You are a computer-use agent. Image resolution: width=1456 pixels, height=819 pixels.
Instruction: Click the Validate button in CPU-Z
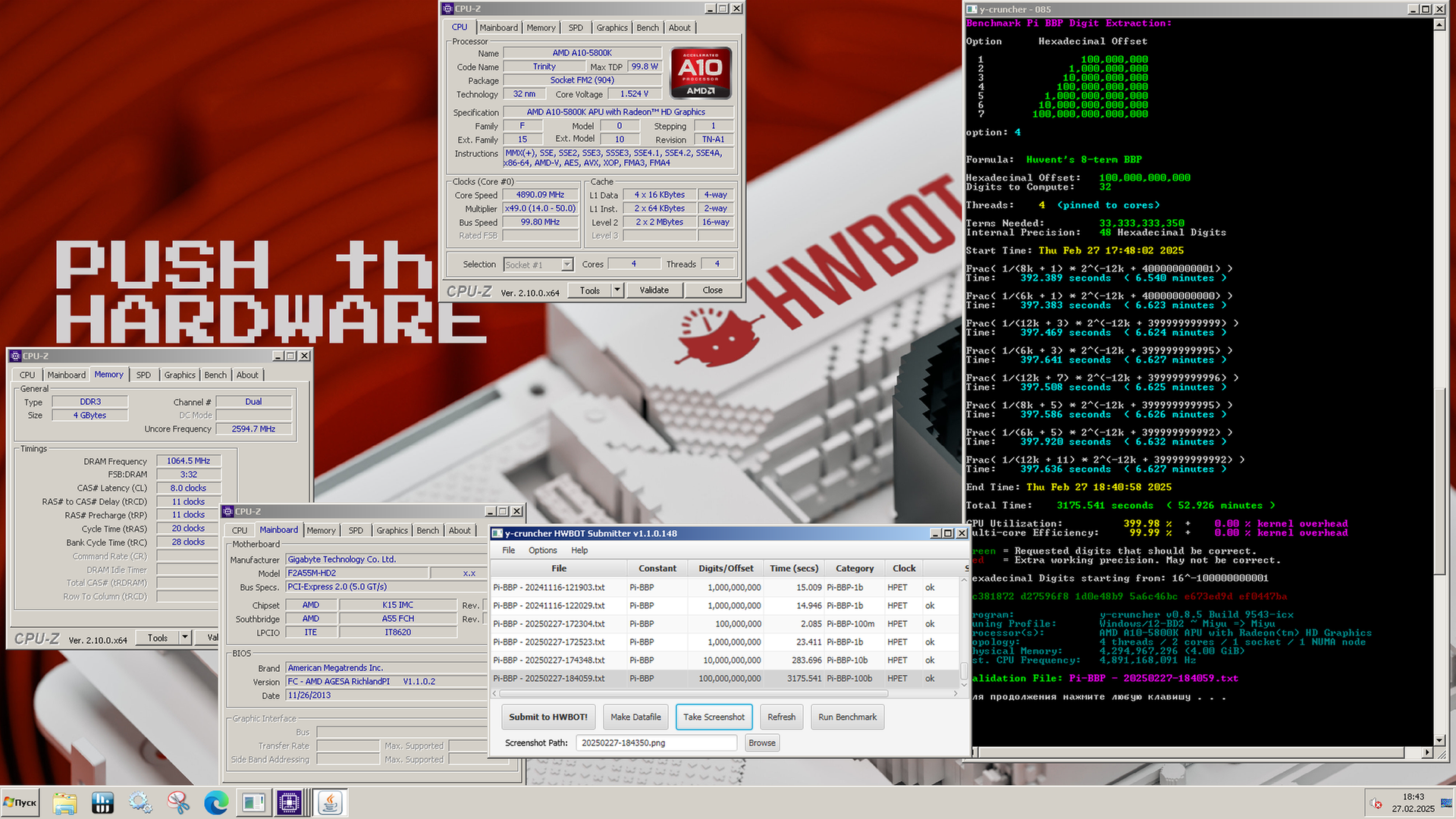coord(654,290)
